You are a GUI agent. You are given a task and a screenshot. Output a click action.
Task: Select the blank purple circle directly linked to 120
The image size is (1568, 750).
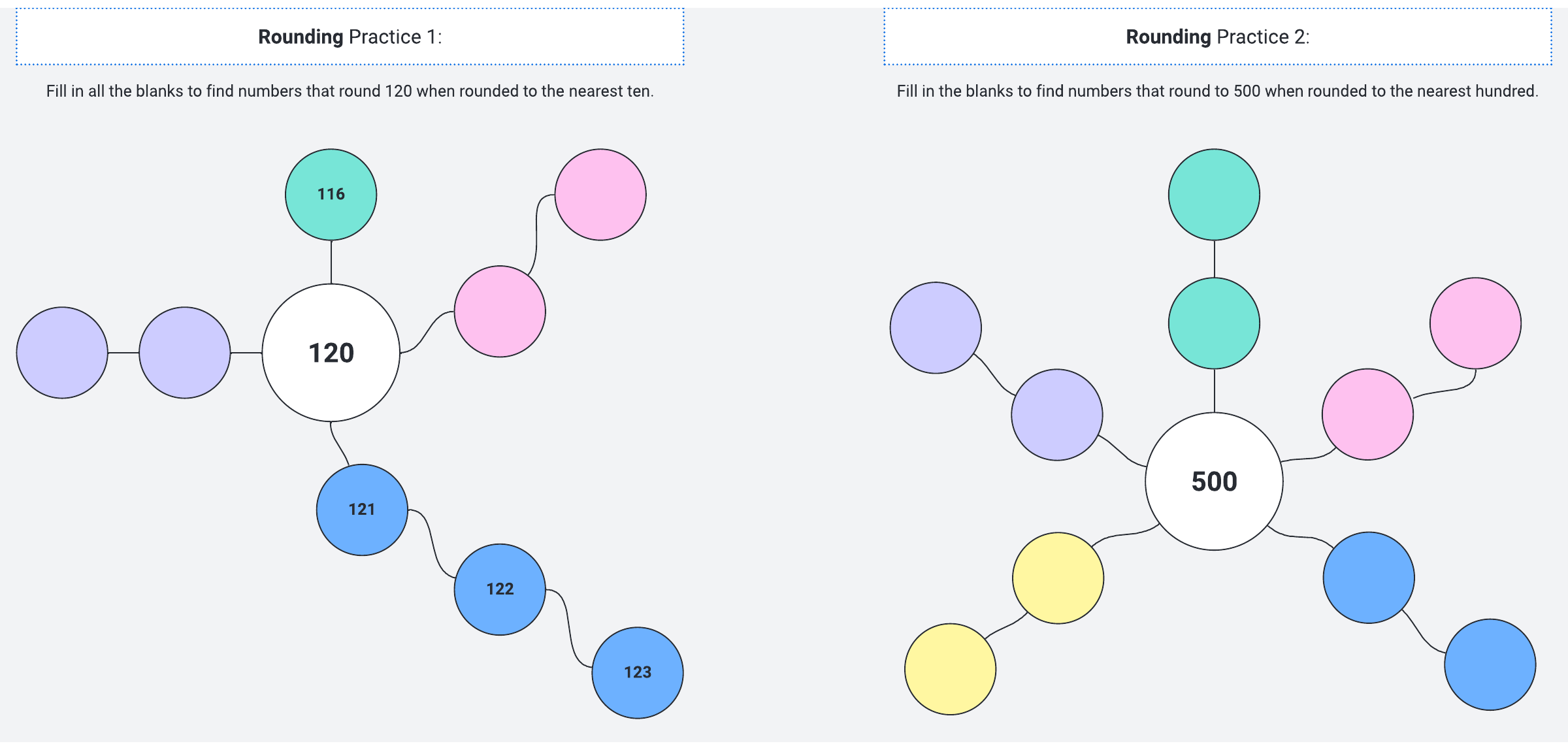pyautogui.click(x=185, y=353)
